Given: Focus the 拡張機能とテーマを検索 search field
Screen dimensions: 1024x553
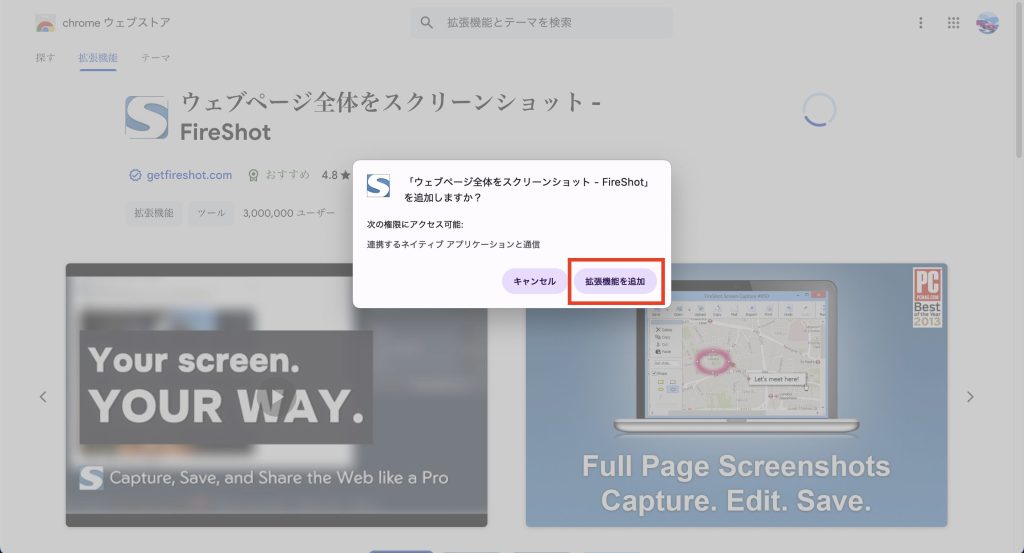Looking at the screenshot, I should coord(542,23).
